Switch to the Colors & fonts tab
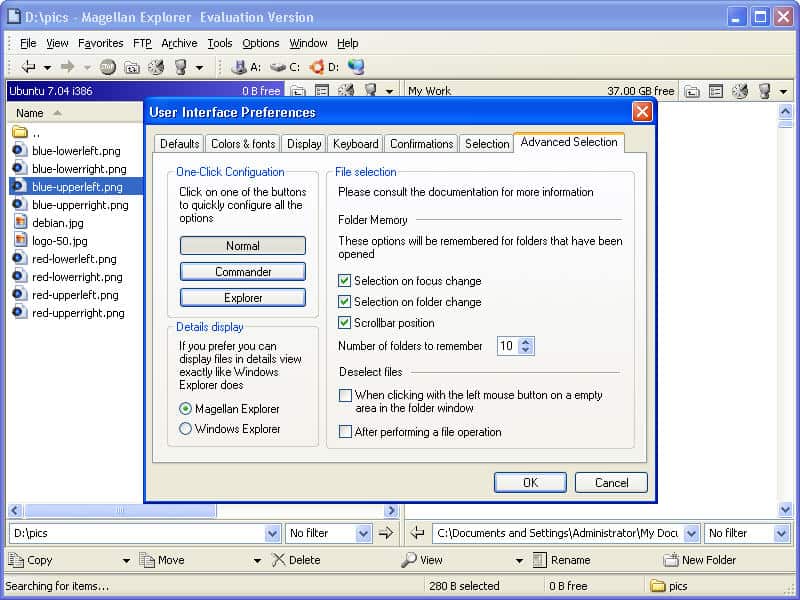 (x=243, y=144)
